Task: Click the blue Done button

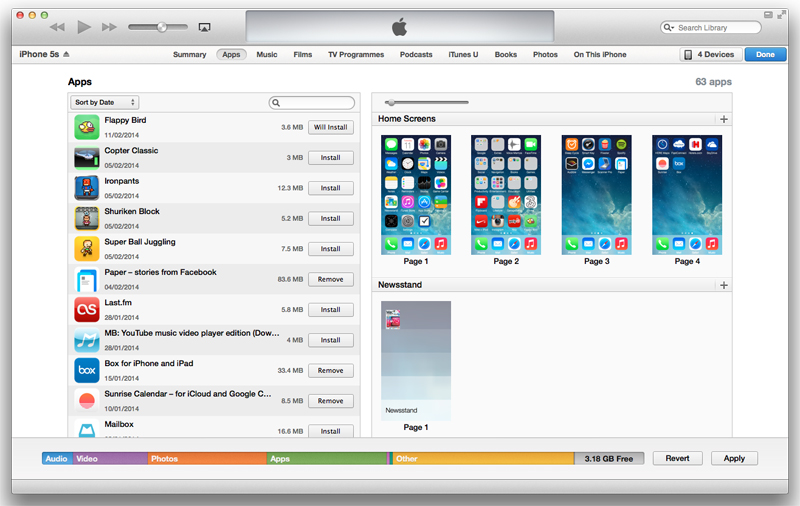Action: point(765,55)
